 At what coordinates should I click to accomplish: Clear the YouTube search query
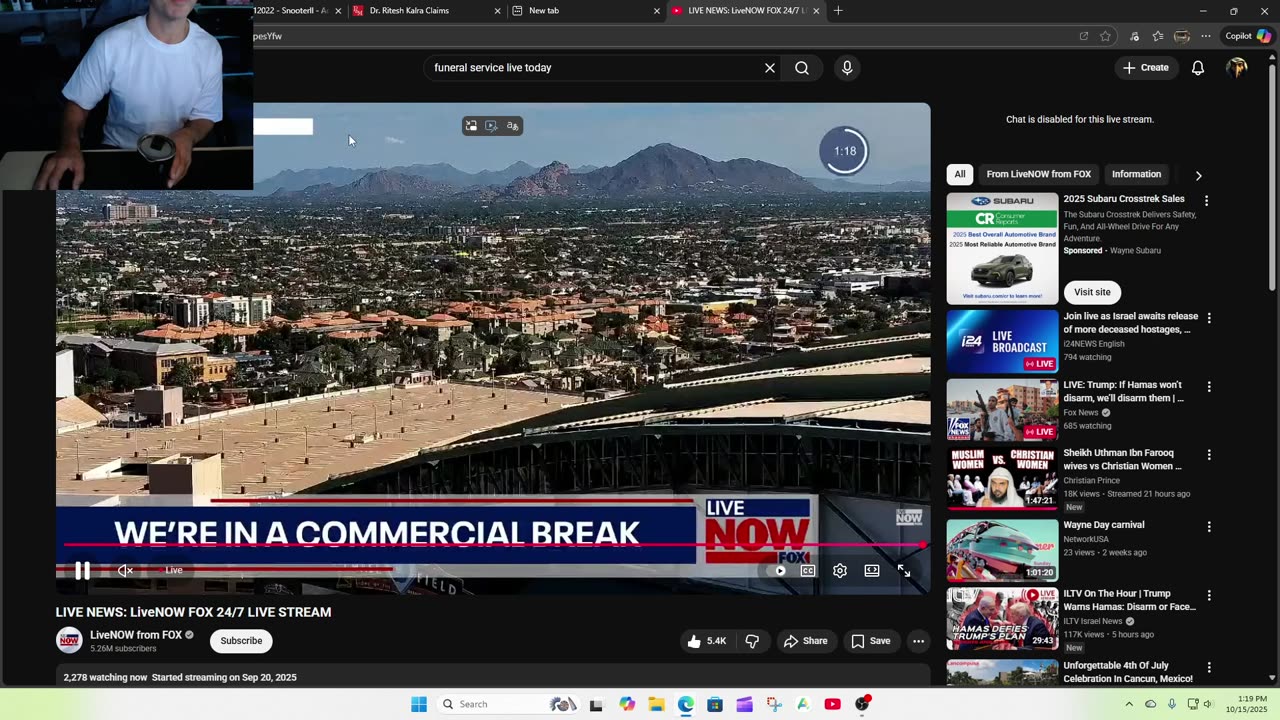(770, 68)
